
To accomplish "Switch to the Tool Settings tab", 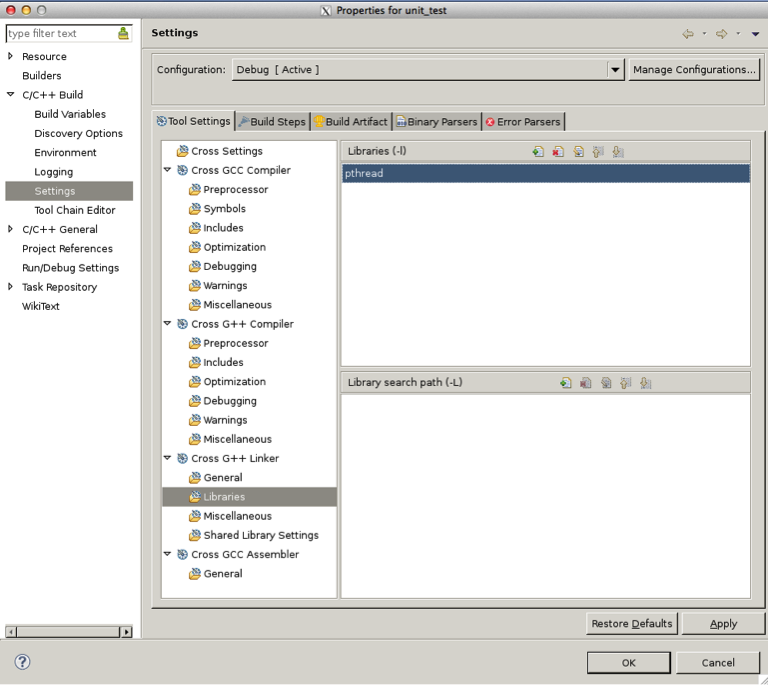I will tap(194, 121).
